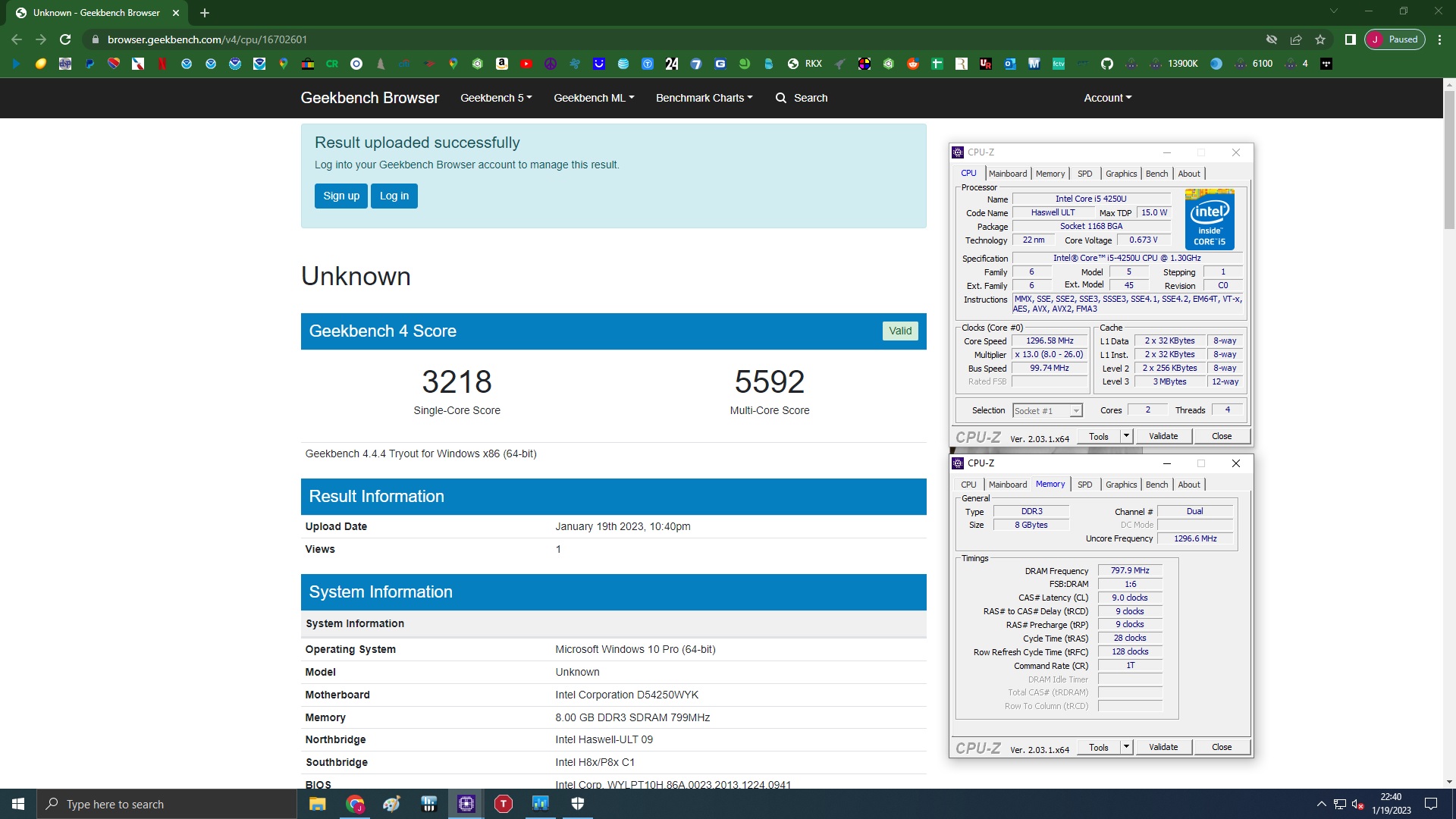The image size is (1456, 819).
Task: Expand the Geekbench 5 dropdown menu
Action: tap(496, 98)
